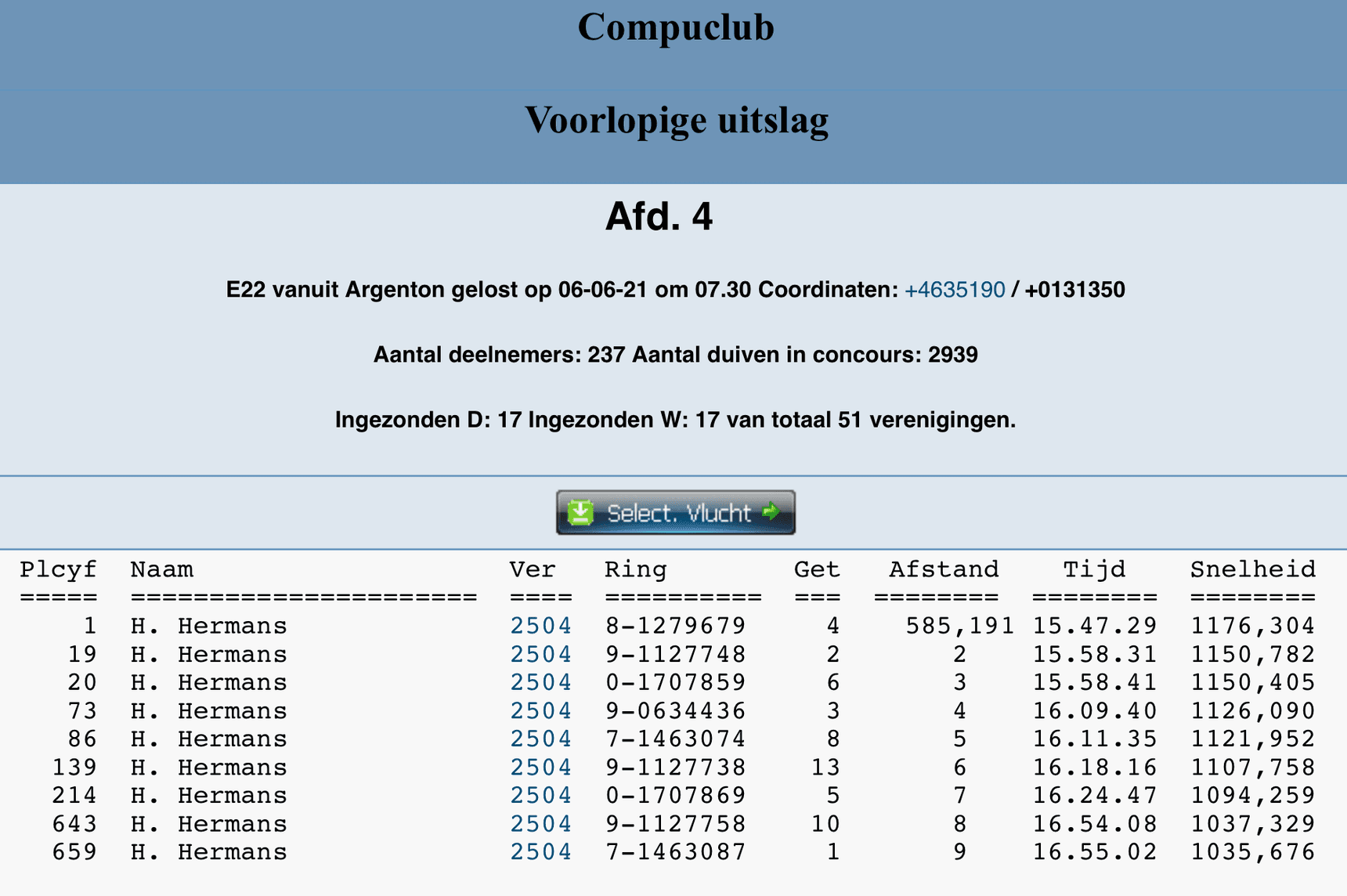Click the top speed value 1176,304
The image size is (1347, 896).
[1252, 626]
